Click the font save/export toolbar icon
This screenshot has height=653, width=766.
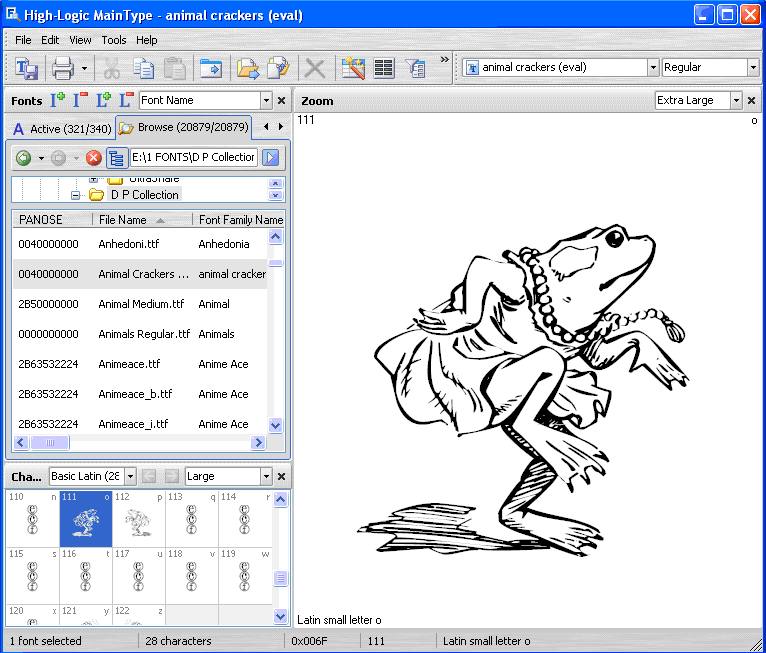click(26, 68)
